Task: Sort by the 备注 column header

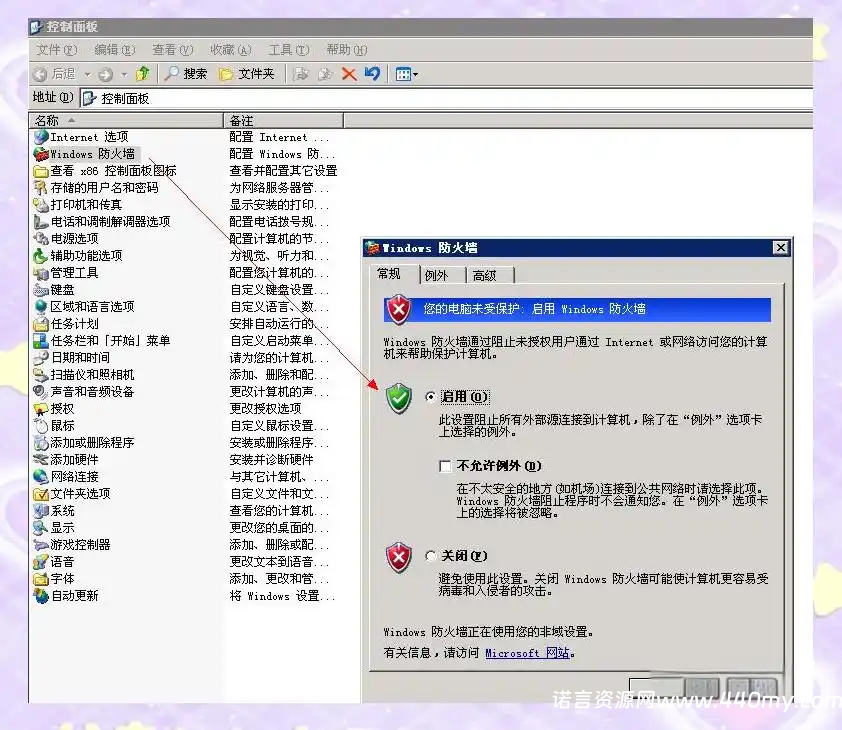Action: [284, 120]
